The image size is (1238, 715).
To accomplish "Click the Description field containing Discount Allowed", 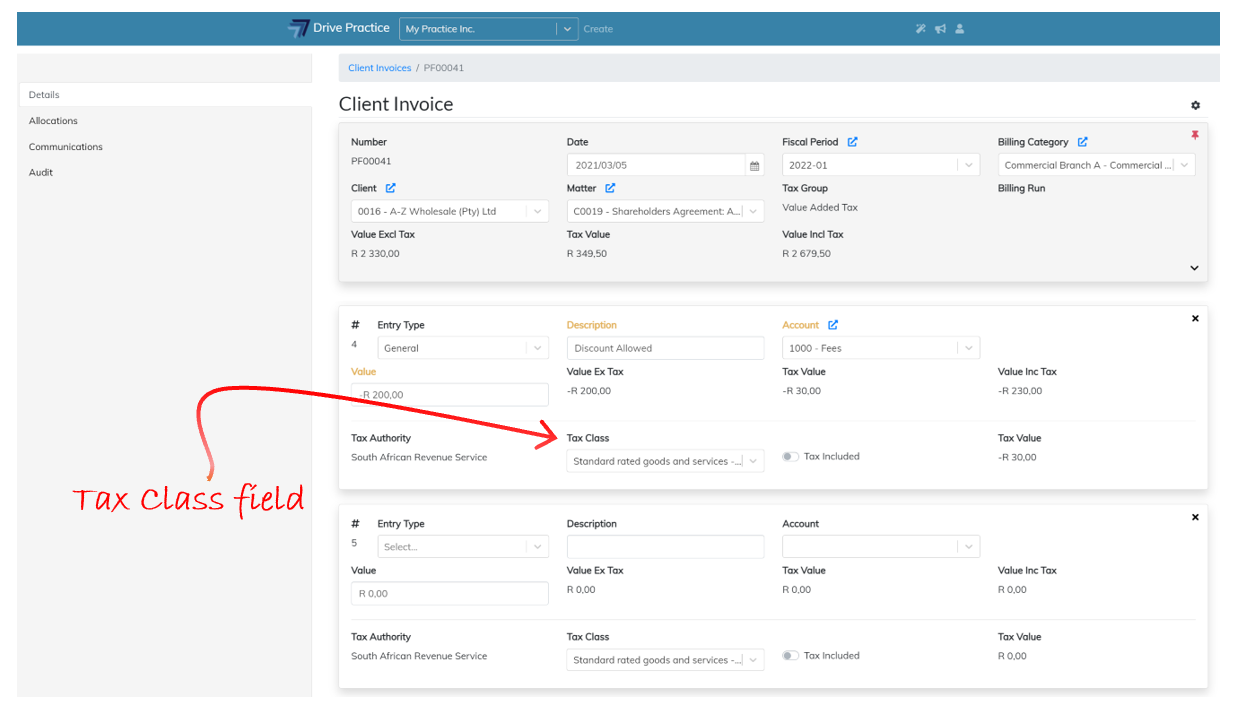I will [665, 348].
